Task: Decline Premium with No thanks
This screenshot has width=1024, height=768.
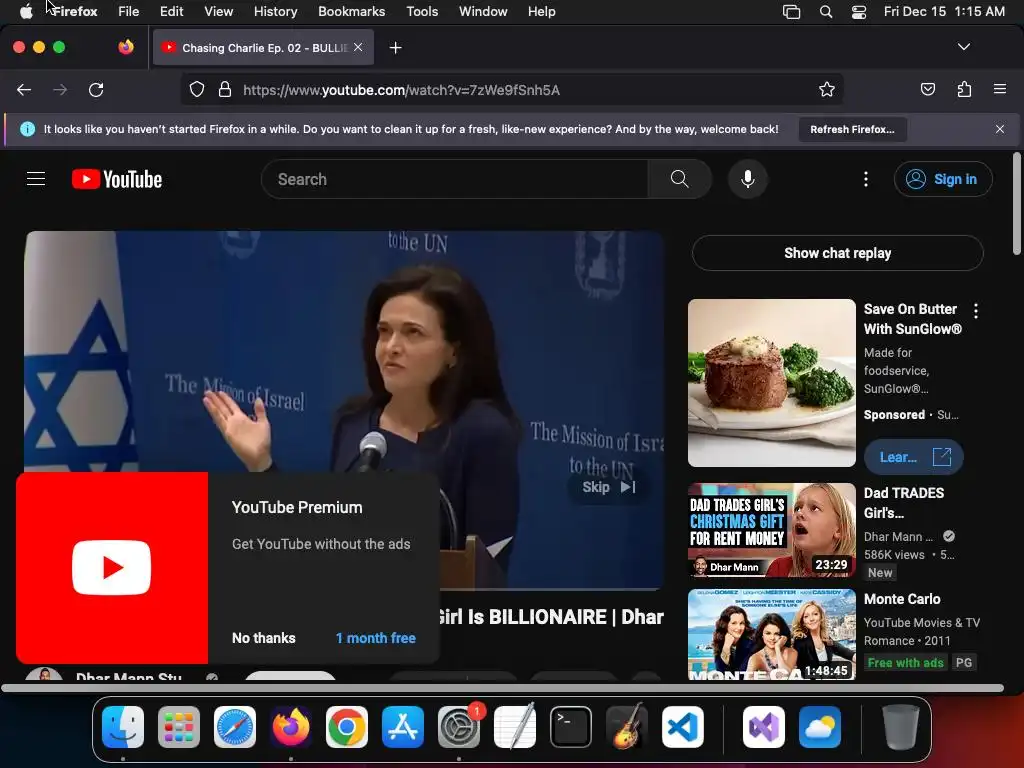Action: coord(263,638)
